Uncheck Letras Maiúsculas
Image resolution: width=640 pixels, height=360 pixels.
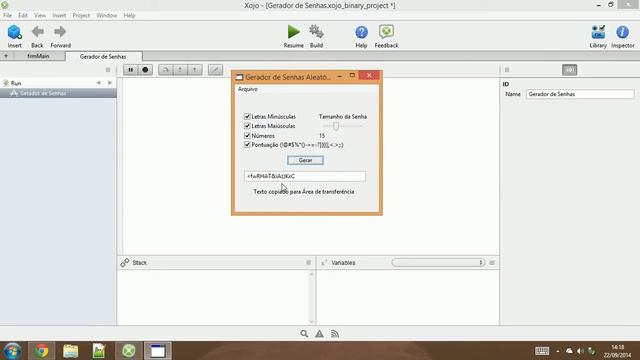(x=247, y=126)
